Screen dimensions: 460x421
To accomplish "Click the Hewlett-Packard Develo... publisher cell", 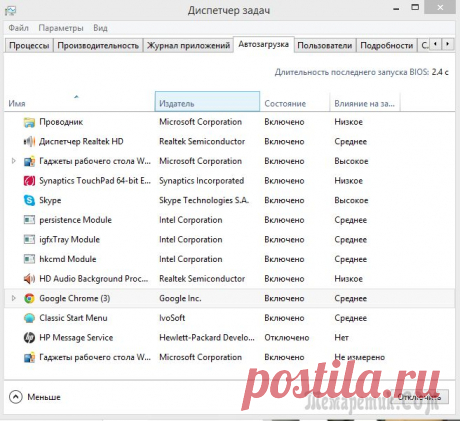I will click(x=207, y=338).
